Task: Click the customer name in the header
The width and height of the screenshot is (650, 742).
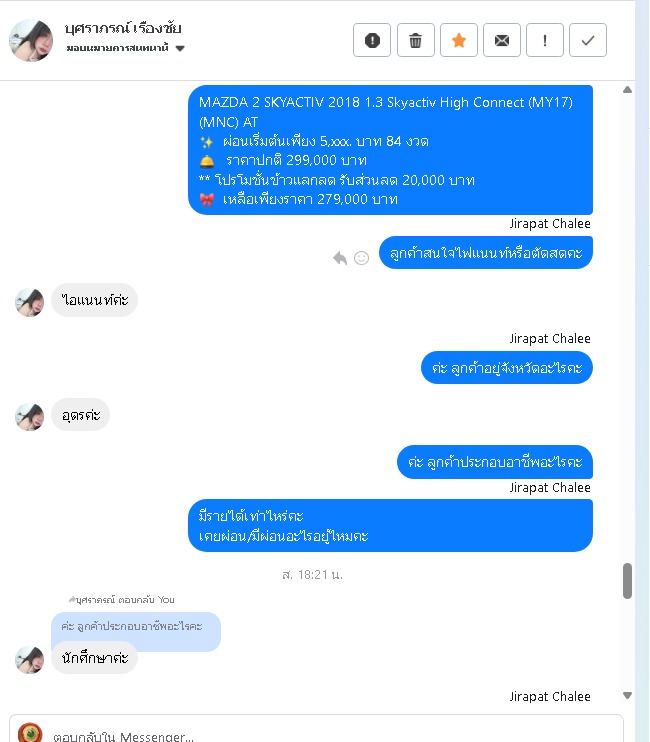Action: [x=123, y=28]
